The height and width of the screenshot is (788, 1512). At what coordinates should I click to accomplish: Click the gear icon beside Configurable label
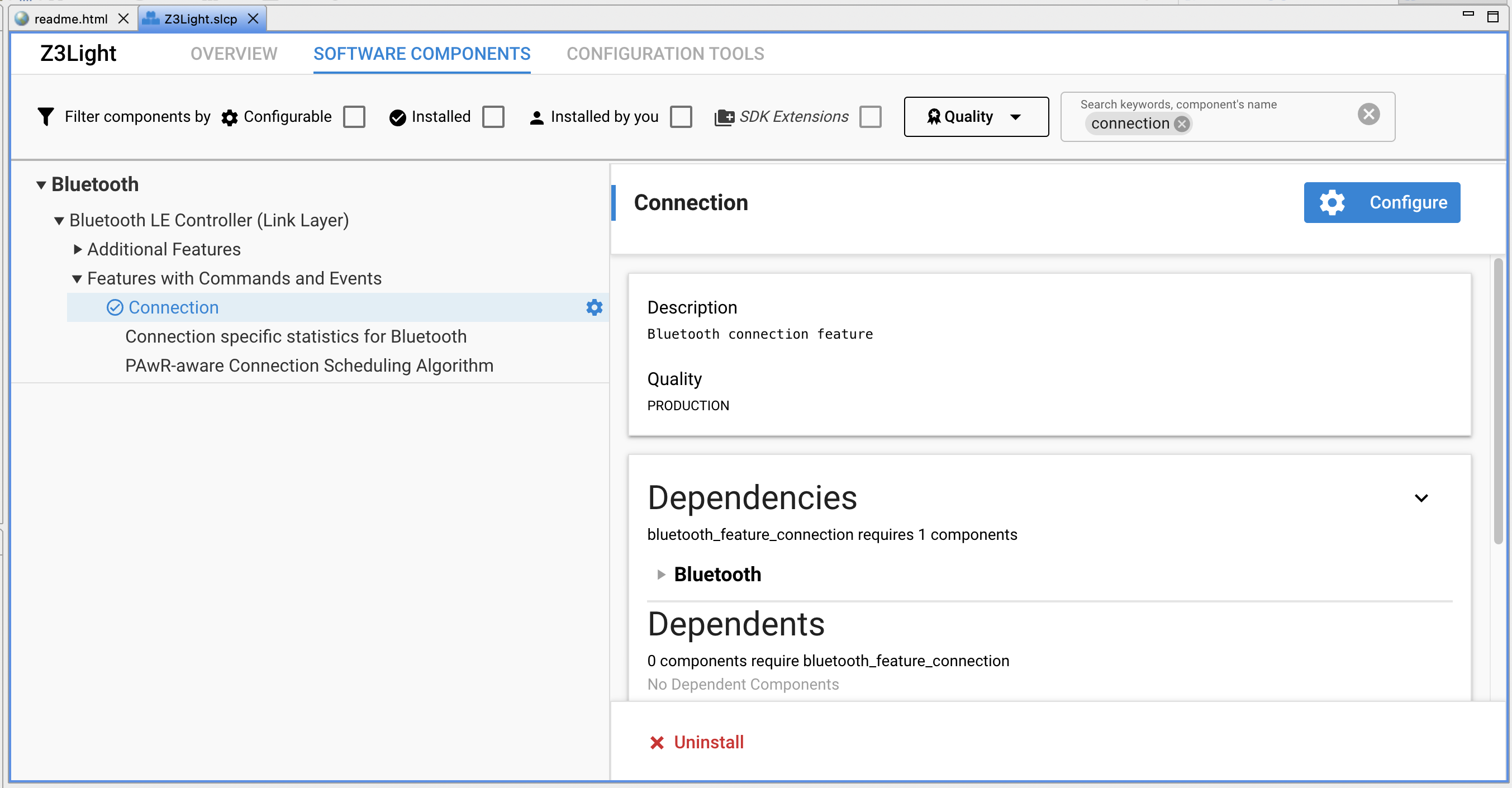[230, 117]
